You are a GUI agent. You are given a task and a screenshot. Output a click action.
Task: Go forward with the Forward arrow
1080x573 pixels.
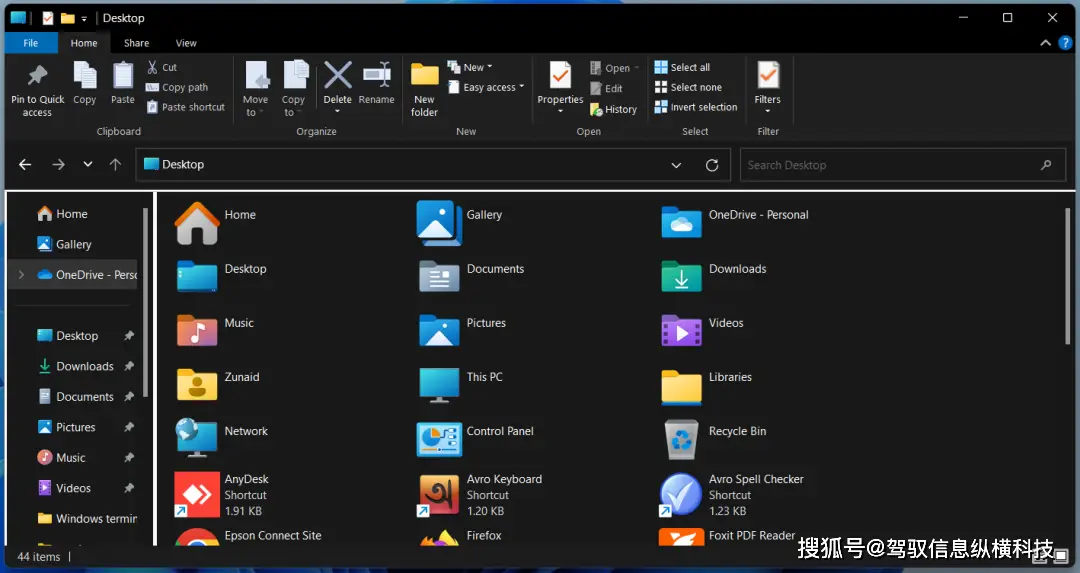click(x=59, y=165)
